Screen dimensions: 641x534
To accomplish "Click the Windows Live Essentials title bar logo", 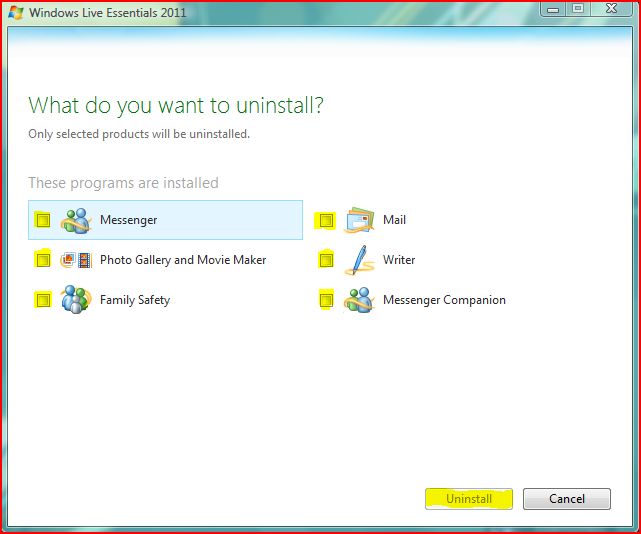I will click(16, 12).
